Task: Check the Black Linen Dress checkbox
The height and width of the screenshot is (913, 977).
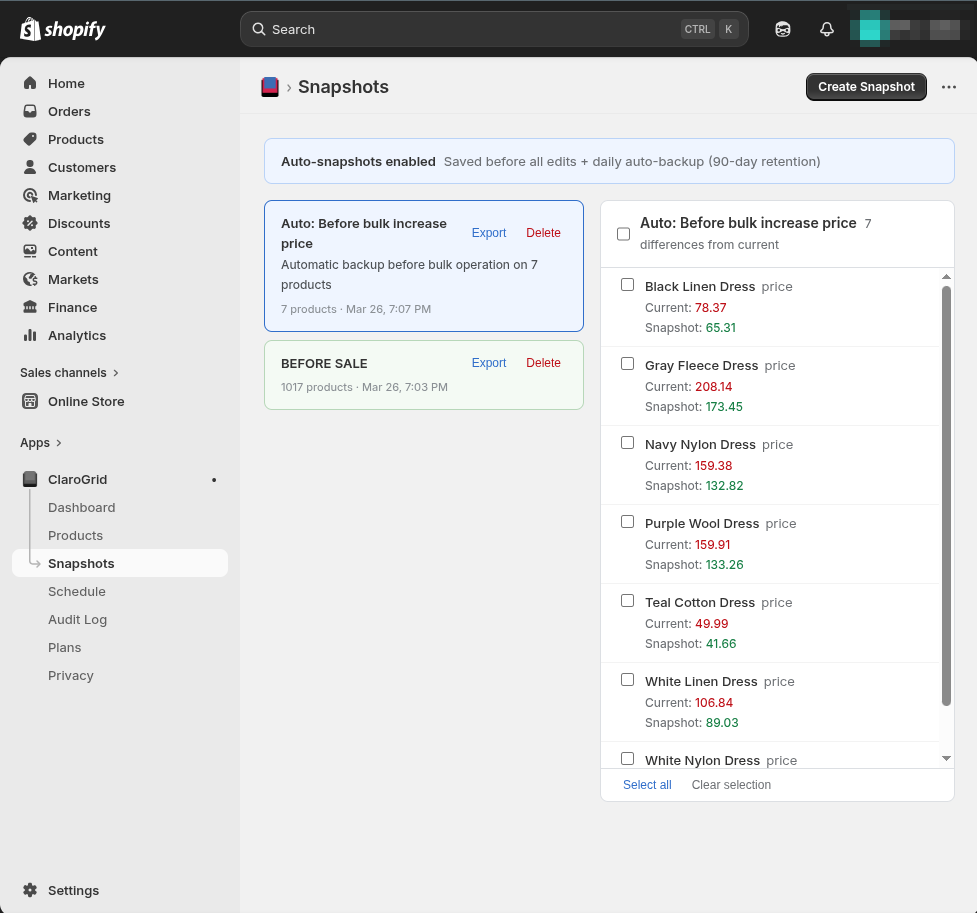Action: point(627,285)
